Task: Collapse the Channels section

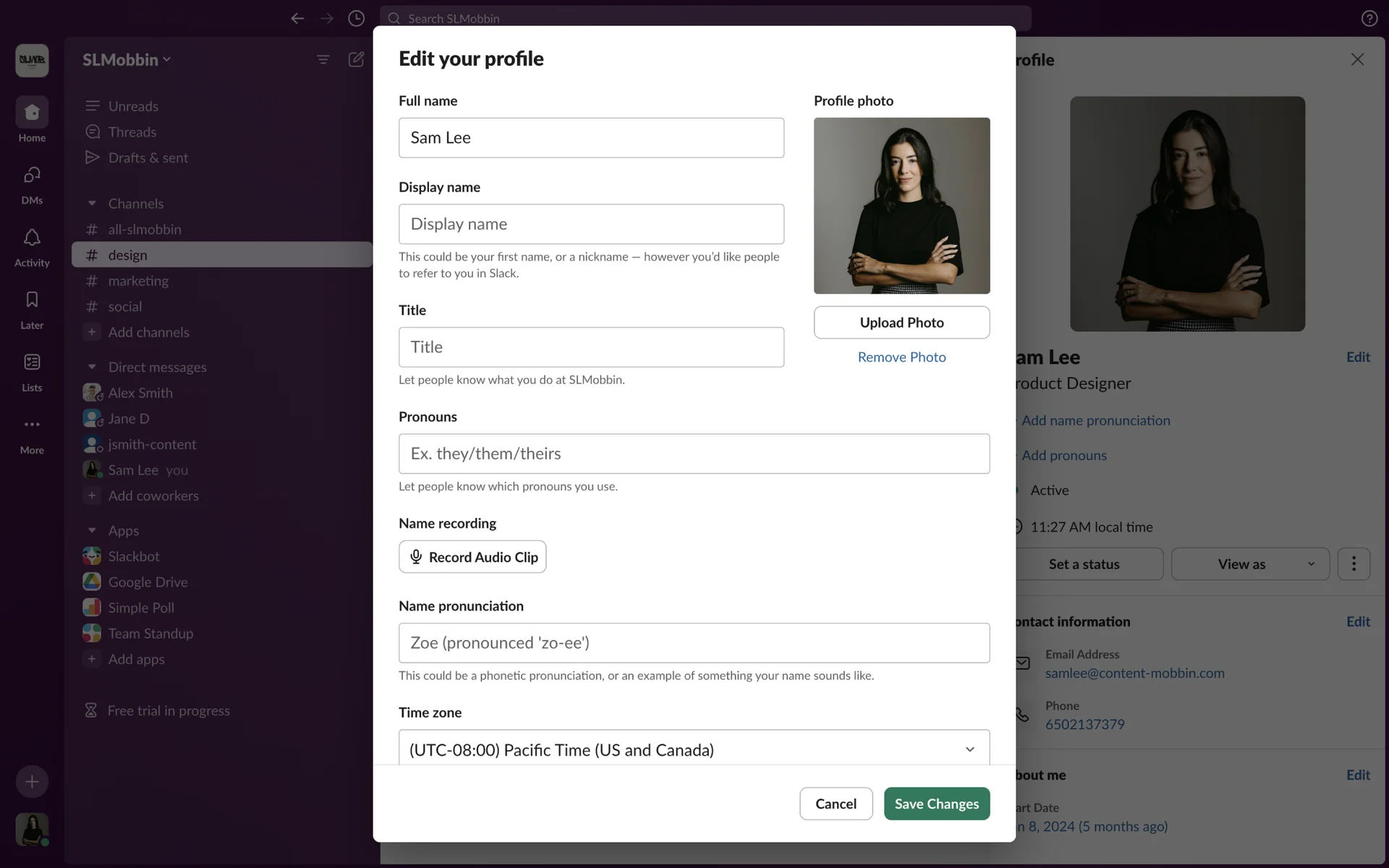Action: coord(92,204)
